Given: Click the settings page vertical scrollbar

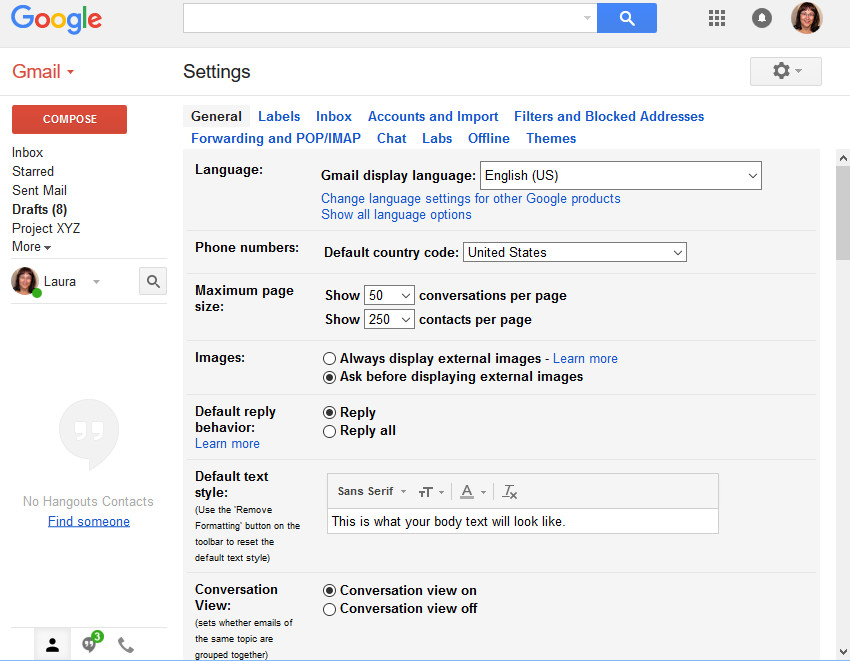Looking at the screenshot, I should (x=843, y=214).
